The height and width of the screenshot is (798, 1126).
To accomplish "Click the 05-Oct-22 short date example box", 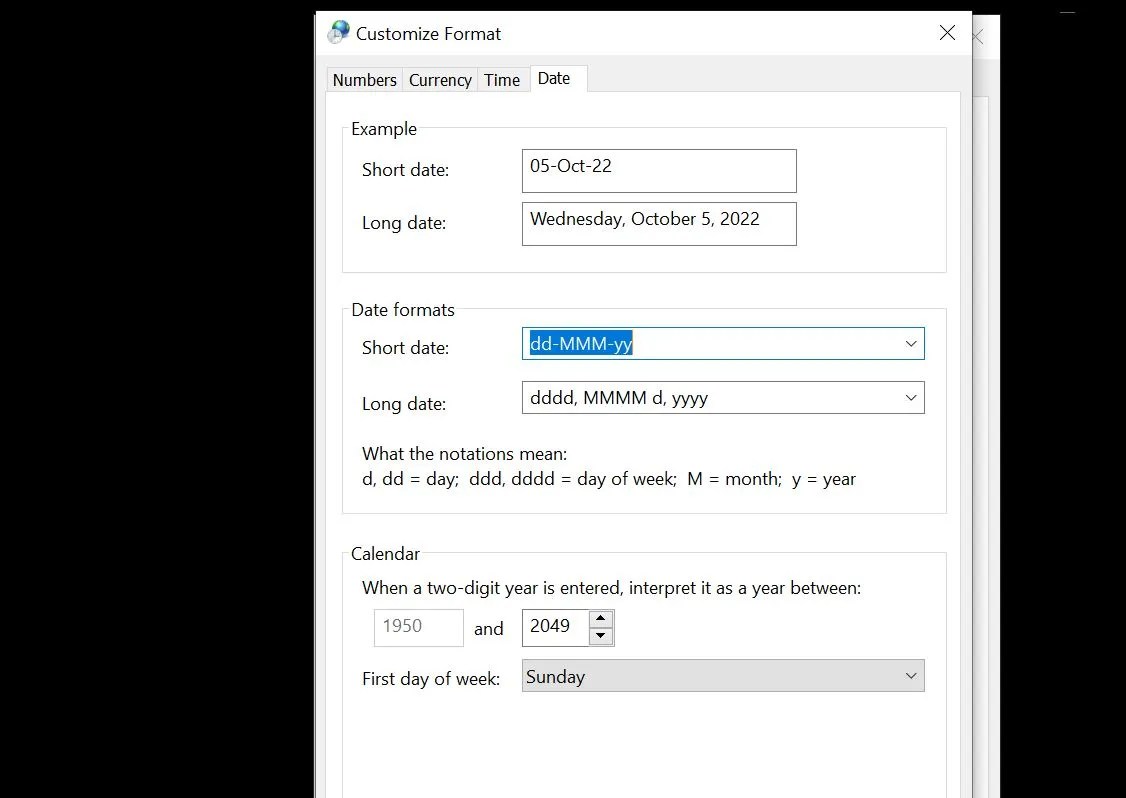I will click(x=658, y=170).
